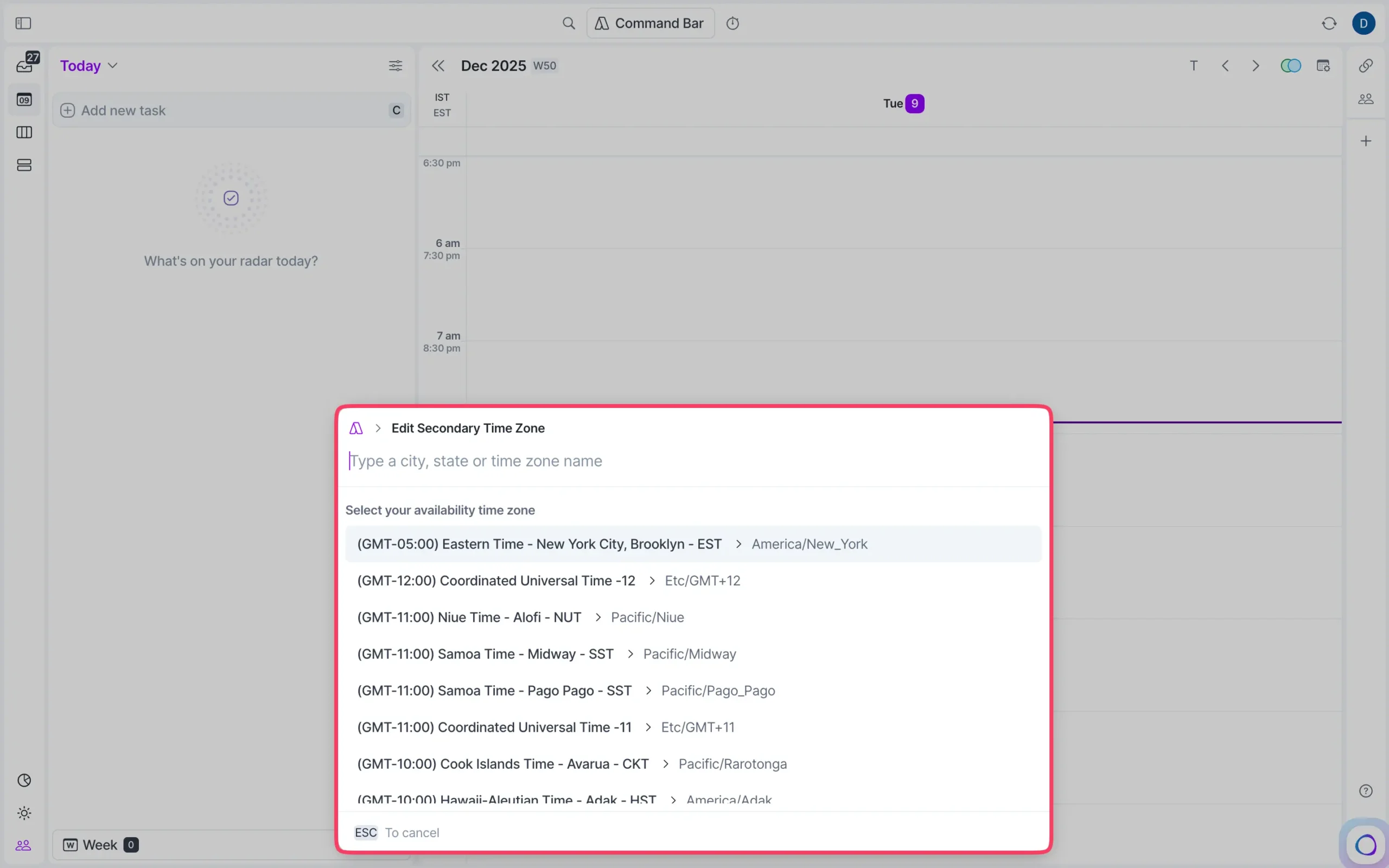The height and width of the screenshot is (868, 1389).
Task: Start the Pomodoro timer icon
Action: (734, 23)
